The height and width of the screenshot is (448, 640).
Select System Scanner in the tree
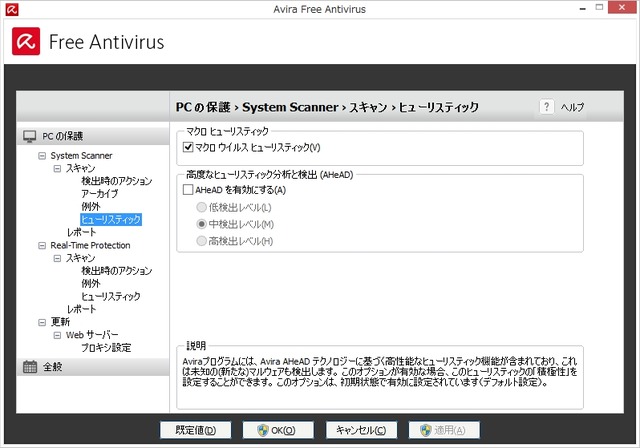[81, 155]
